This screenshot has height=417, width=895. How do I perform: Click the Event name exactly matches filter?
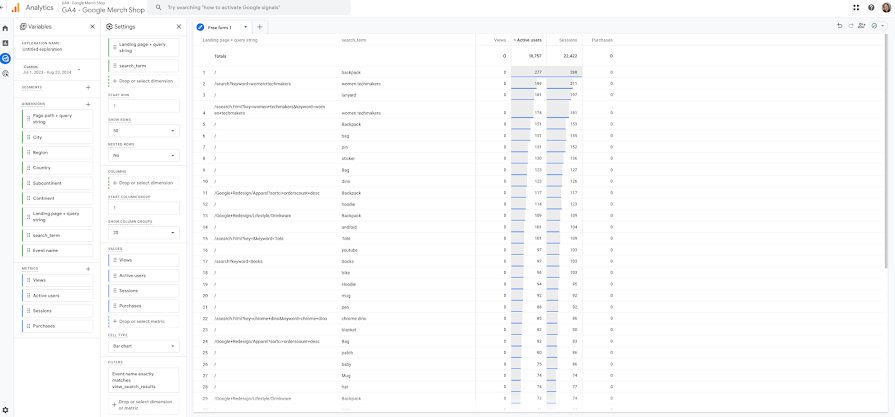(x=144, y=380)
